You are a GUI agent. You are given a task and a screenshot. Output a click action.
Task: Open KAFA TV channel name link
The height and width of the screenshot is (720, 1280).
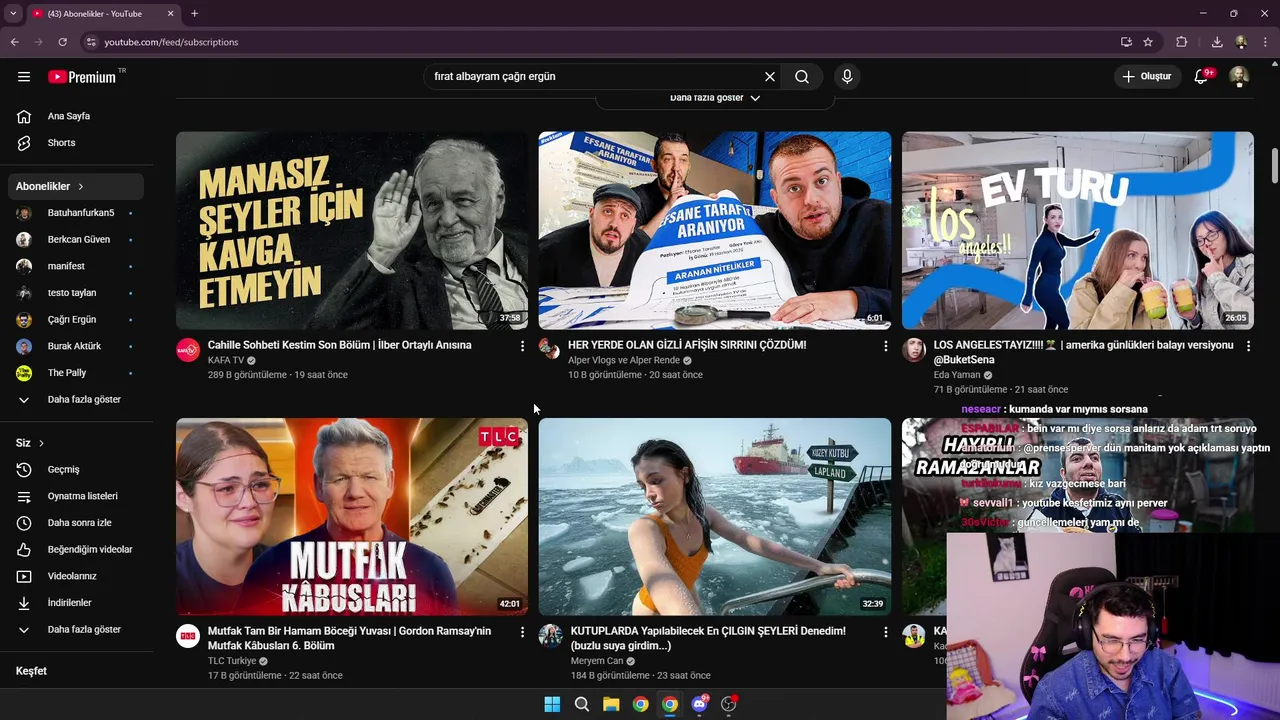pos(226,360)
